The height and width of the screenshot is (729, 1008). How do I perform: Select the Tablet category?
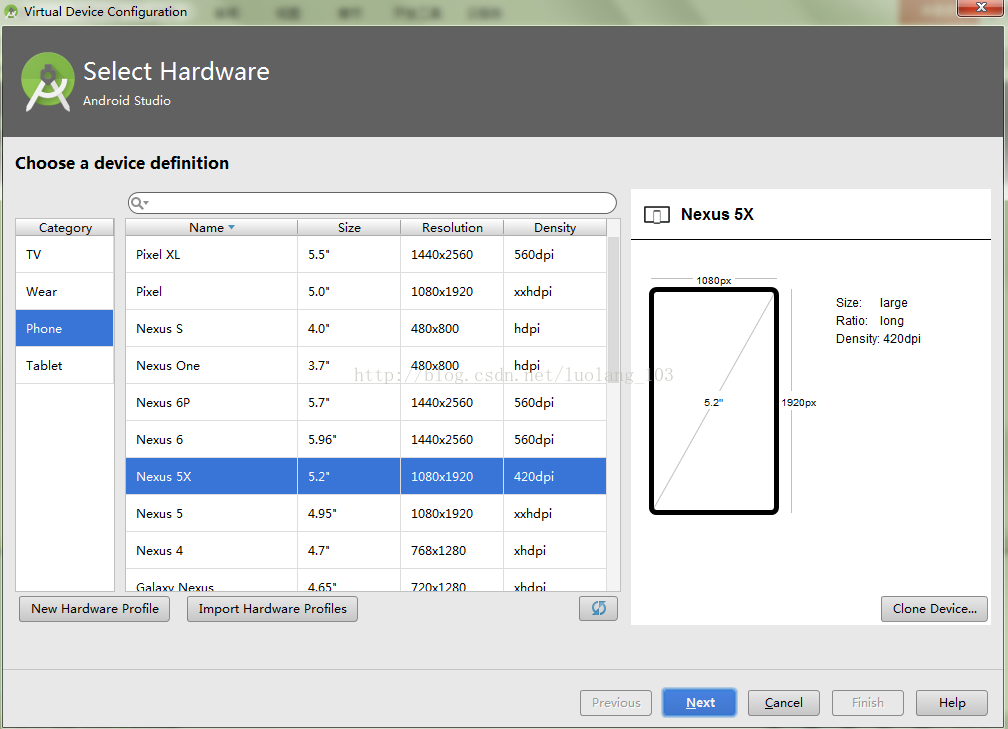(x=65, y=366)
